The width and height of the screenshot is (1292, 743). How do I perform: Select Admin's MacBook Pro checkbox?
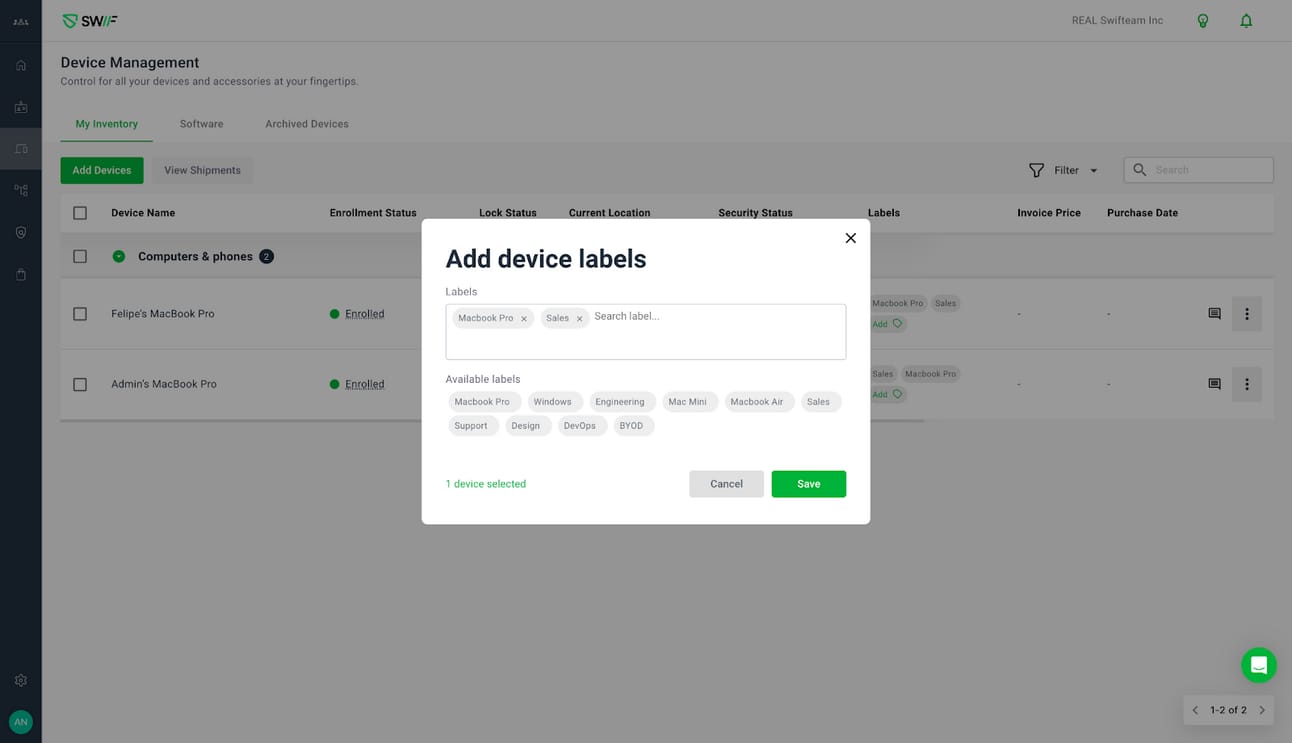80,384
